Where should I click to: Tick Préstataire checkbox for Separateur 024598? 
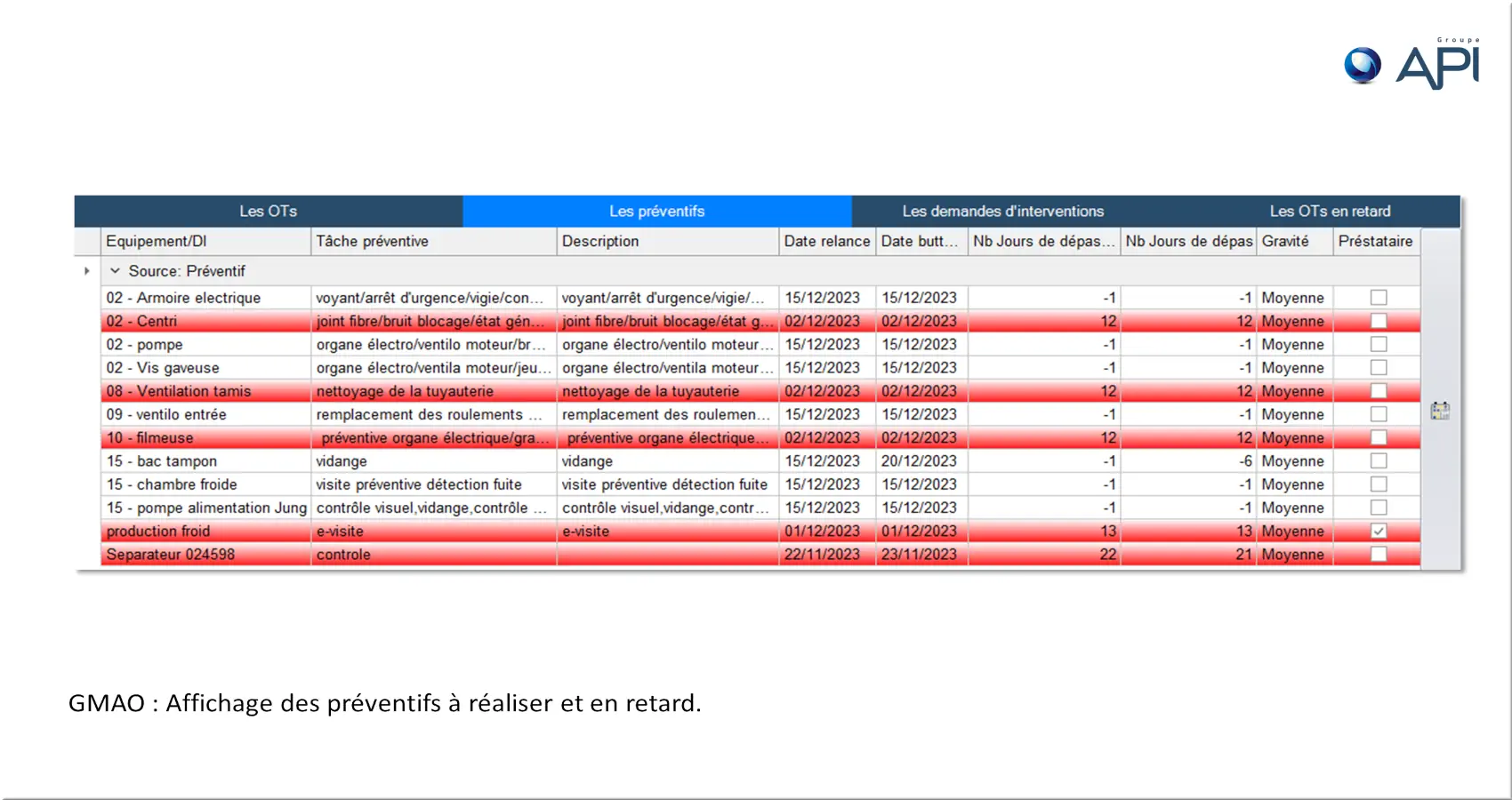(1379, 554)
